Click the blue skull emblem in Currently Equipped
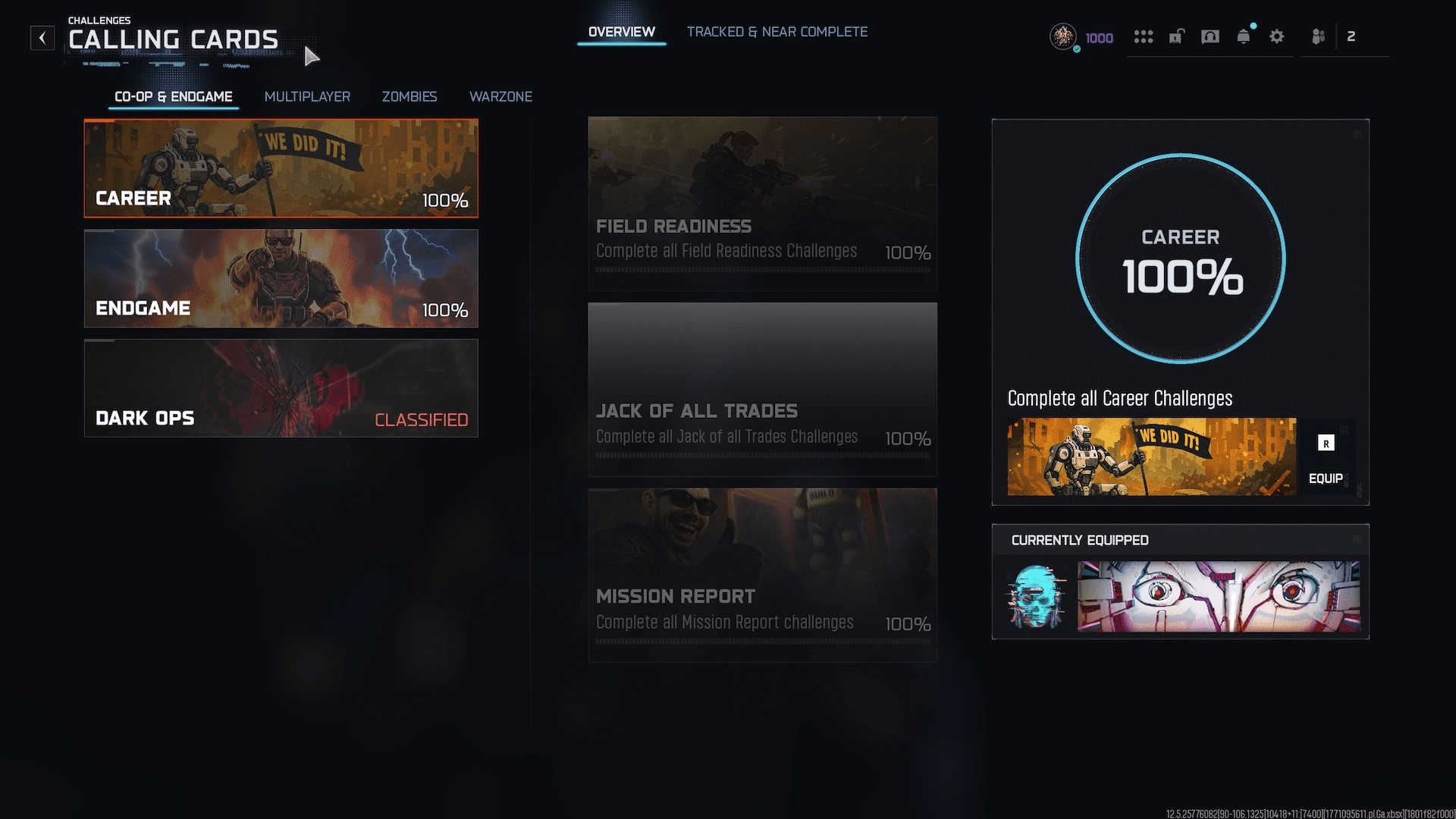The image size is (1456, 819). pos(1035,597)
